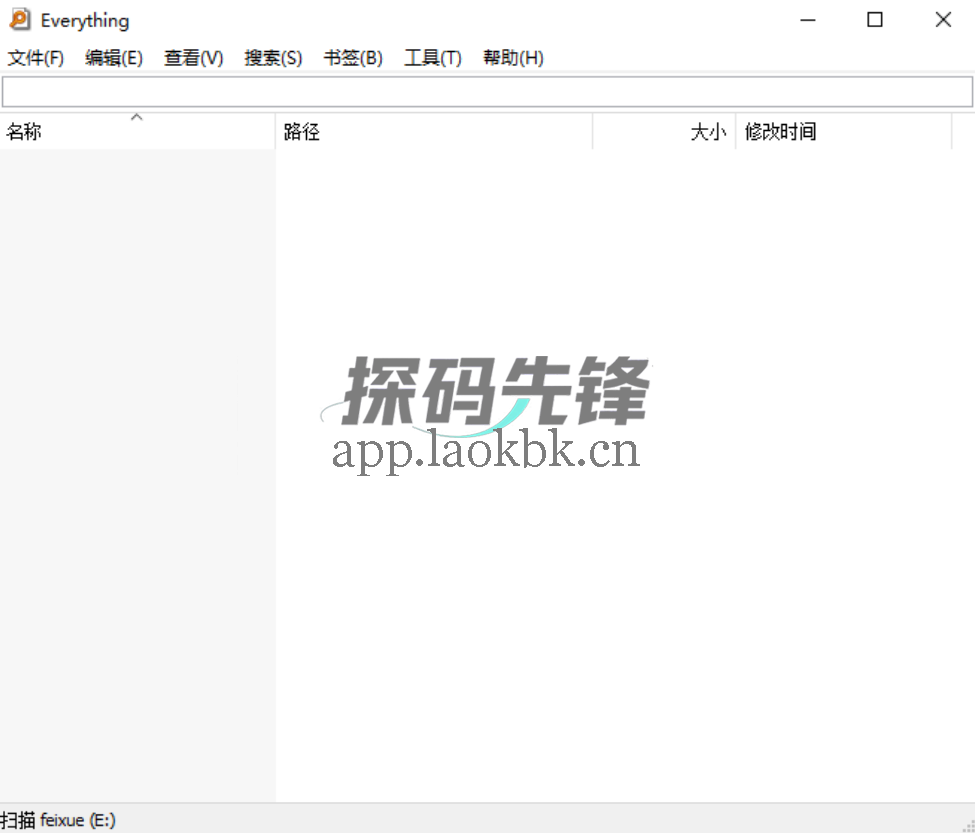The image size is (975, 833).
Task: Open the 编辑(E) menu
Action: point(114,58)
